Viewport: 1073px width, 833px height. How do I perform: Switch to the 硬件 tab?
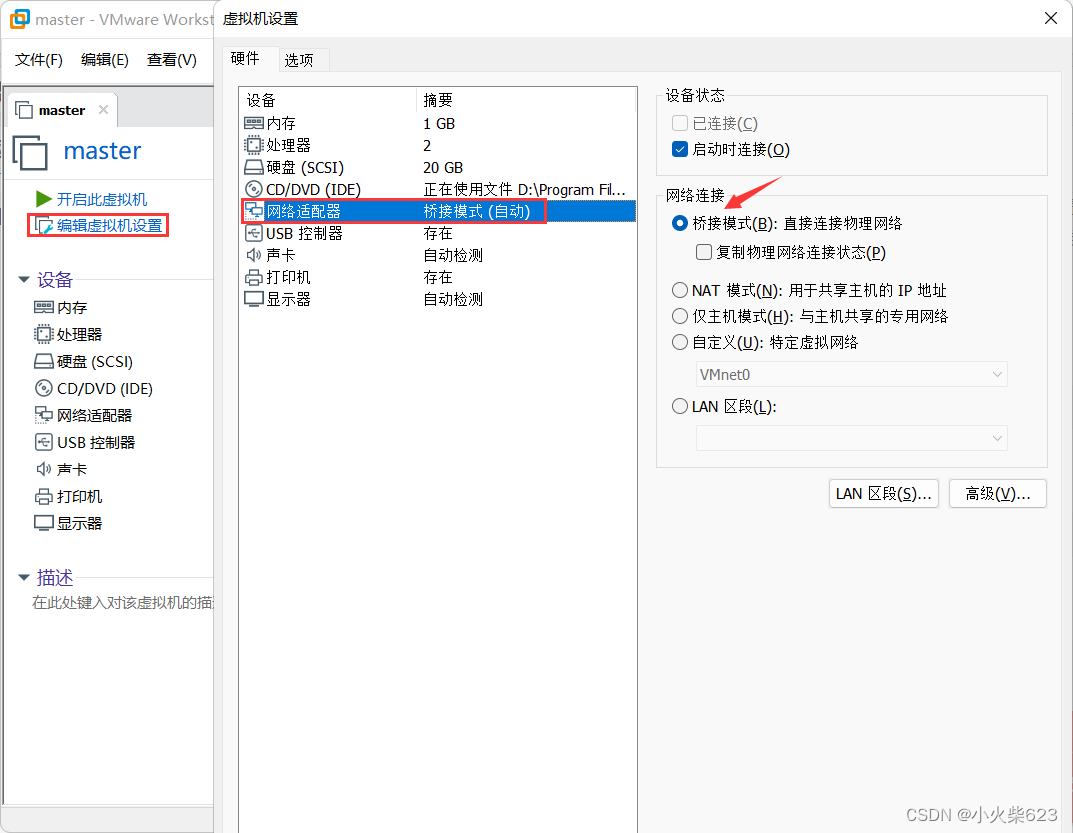pos(245,58)
